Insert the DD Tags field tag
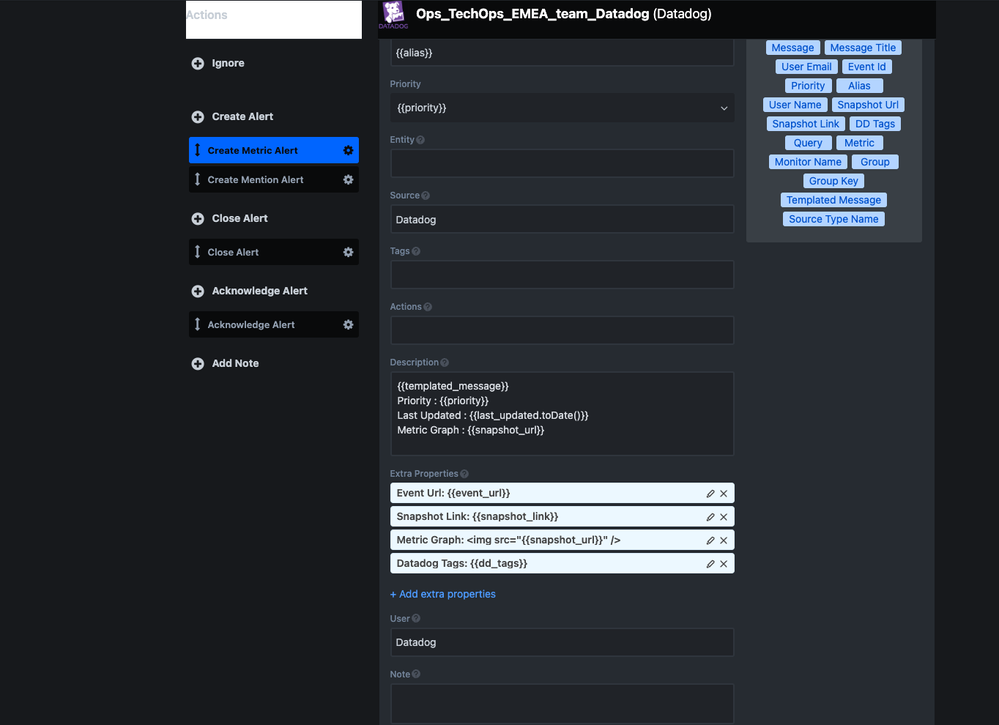Viewport: 999px width, 725px height. coord(875,124)
